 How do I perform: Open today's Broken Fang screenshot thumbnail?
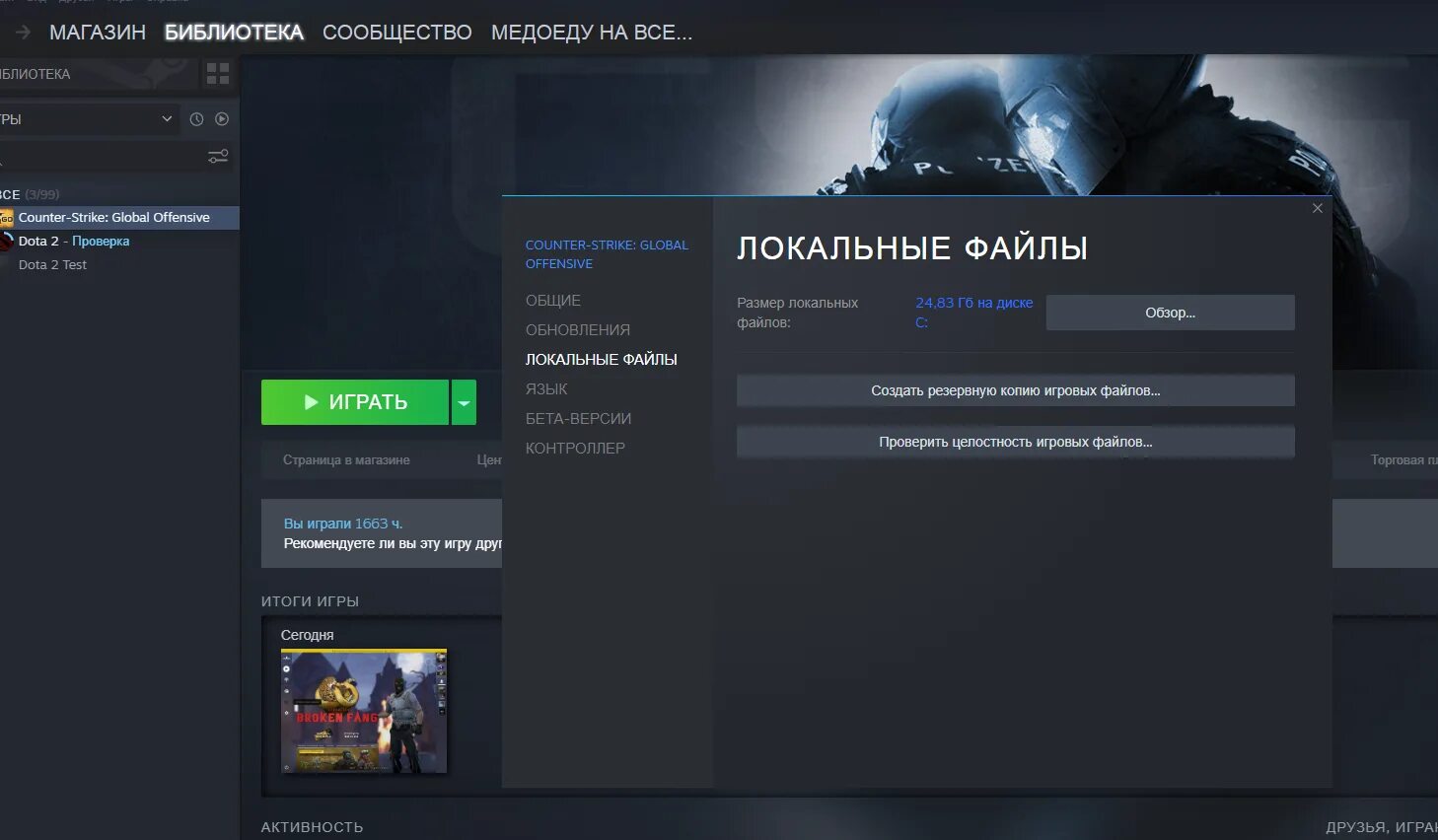tap(364, 711)
